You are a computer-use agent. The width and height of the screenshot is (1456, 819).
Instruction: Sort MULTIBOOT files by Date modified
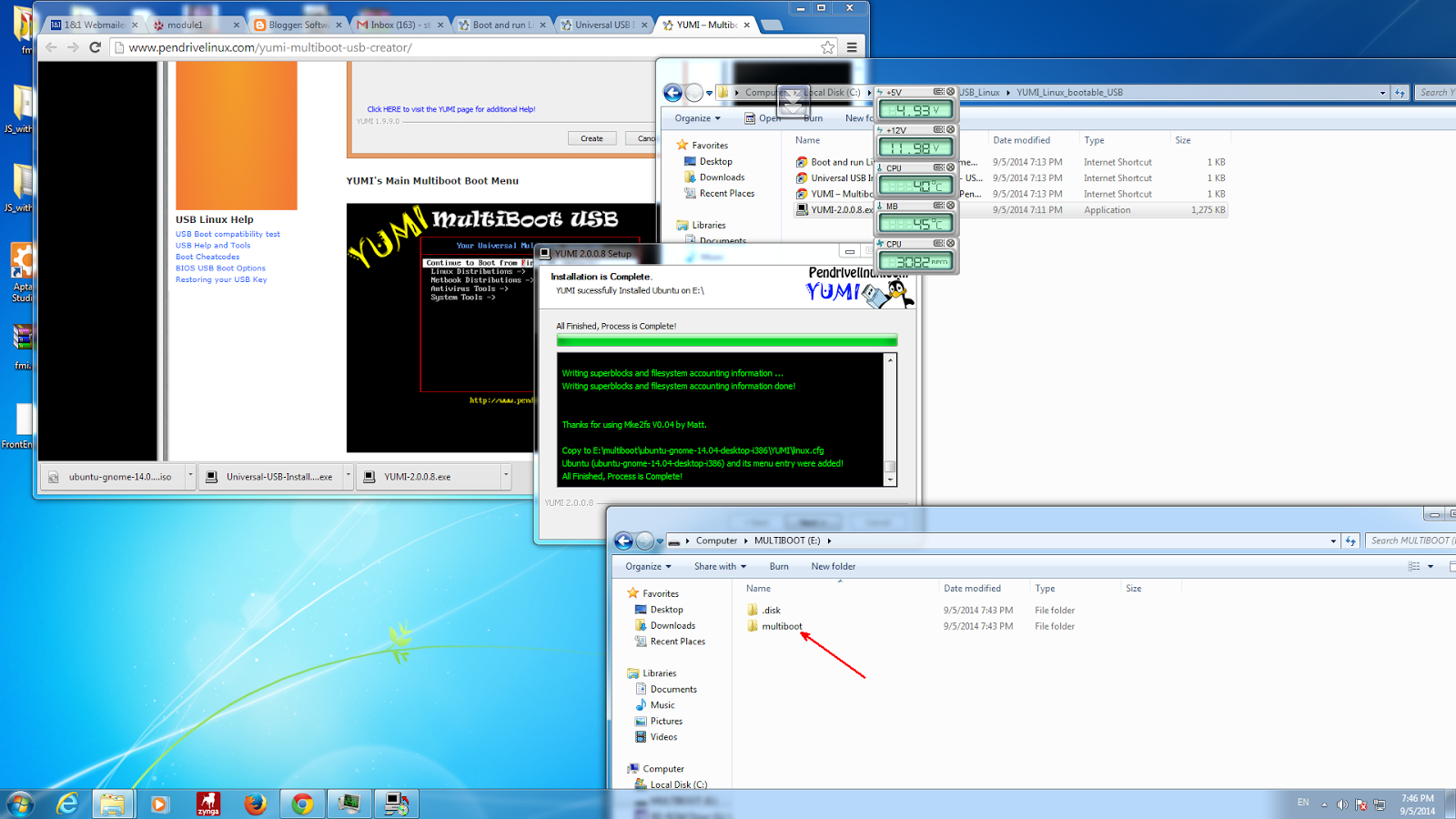[x=972, y=589]
